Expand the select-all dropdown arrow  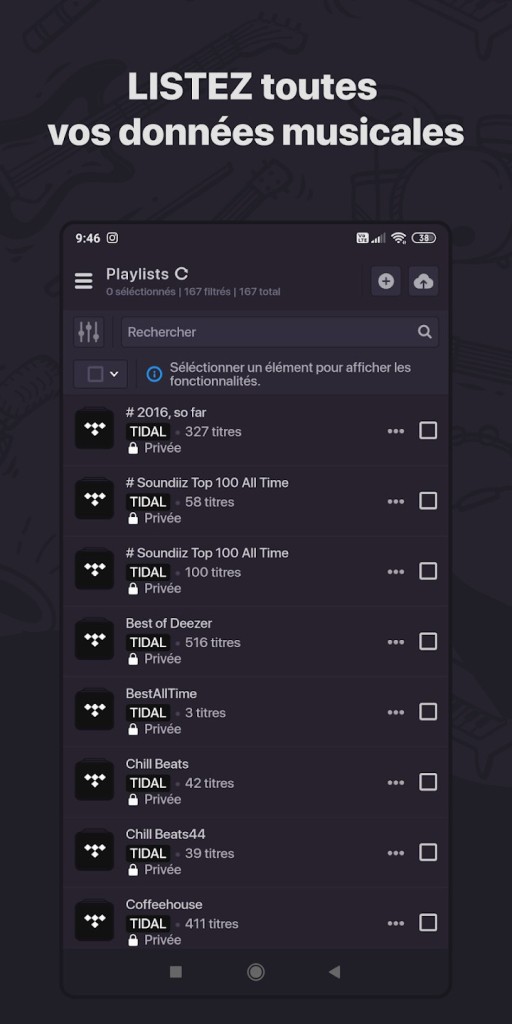click(x=114, y=374)
